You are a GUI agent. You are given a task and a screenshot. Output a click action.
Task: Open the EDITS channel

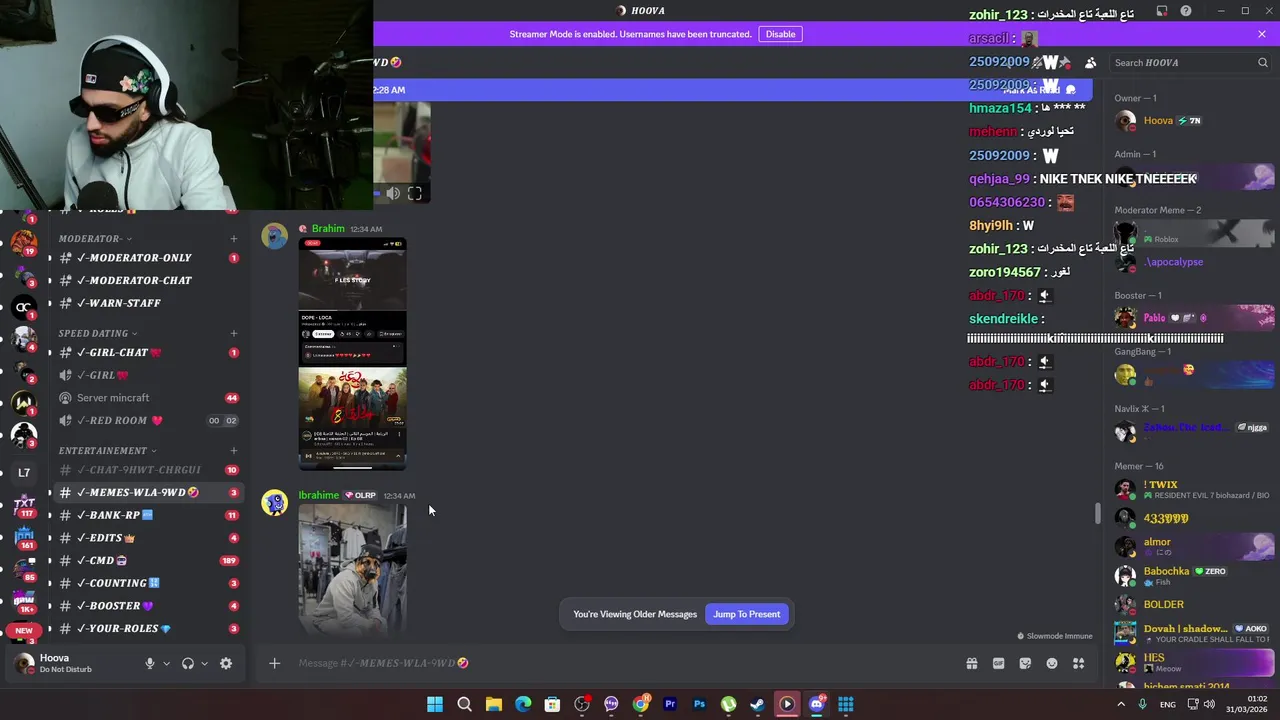coord(148,538)
